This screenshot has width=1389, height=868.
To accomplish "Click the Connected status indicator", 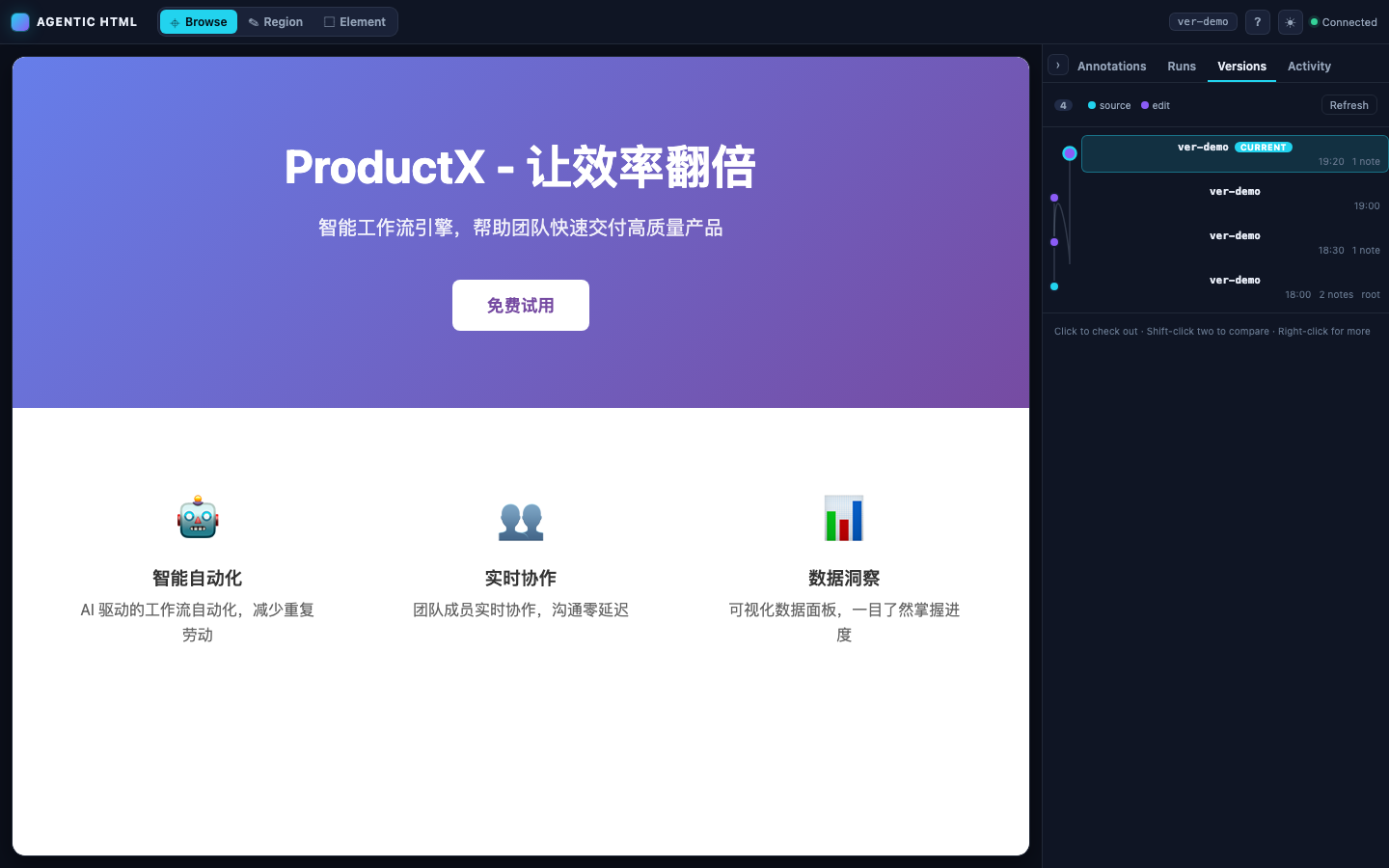I will pos(1344,22).
